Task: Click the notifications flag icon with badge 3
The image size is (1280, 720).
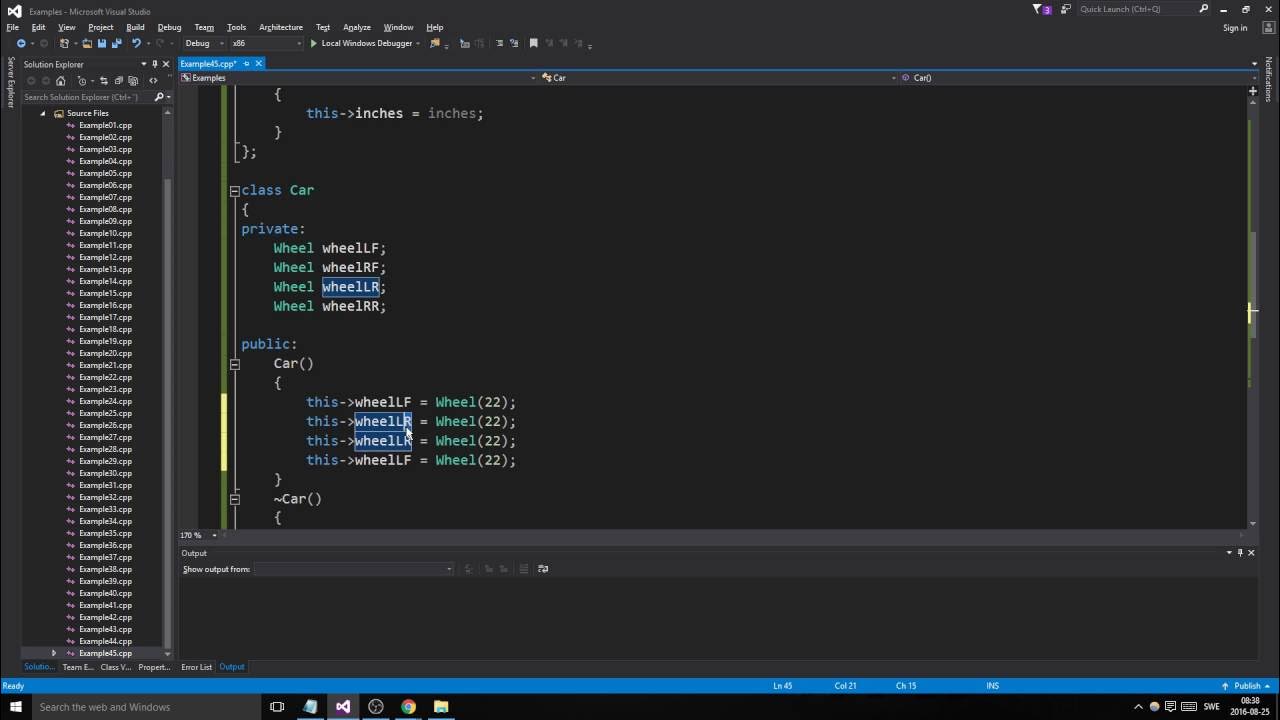Action: pos(1040,9)
